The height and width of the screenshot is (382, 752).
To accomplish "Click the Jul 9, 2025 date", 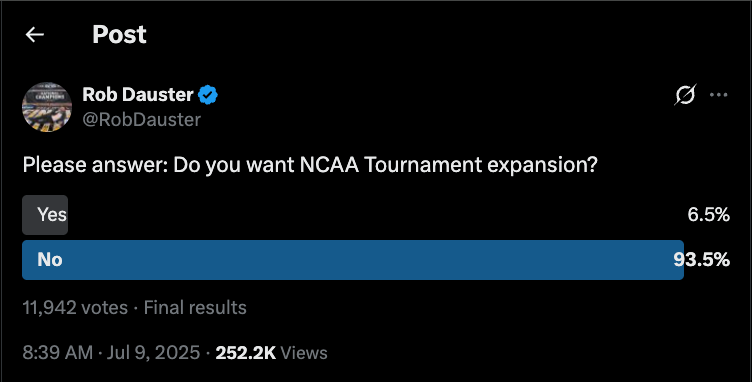I will pyautogui.click(x=153, y=353).
